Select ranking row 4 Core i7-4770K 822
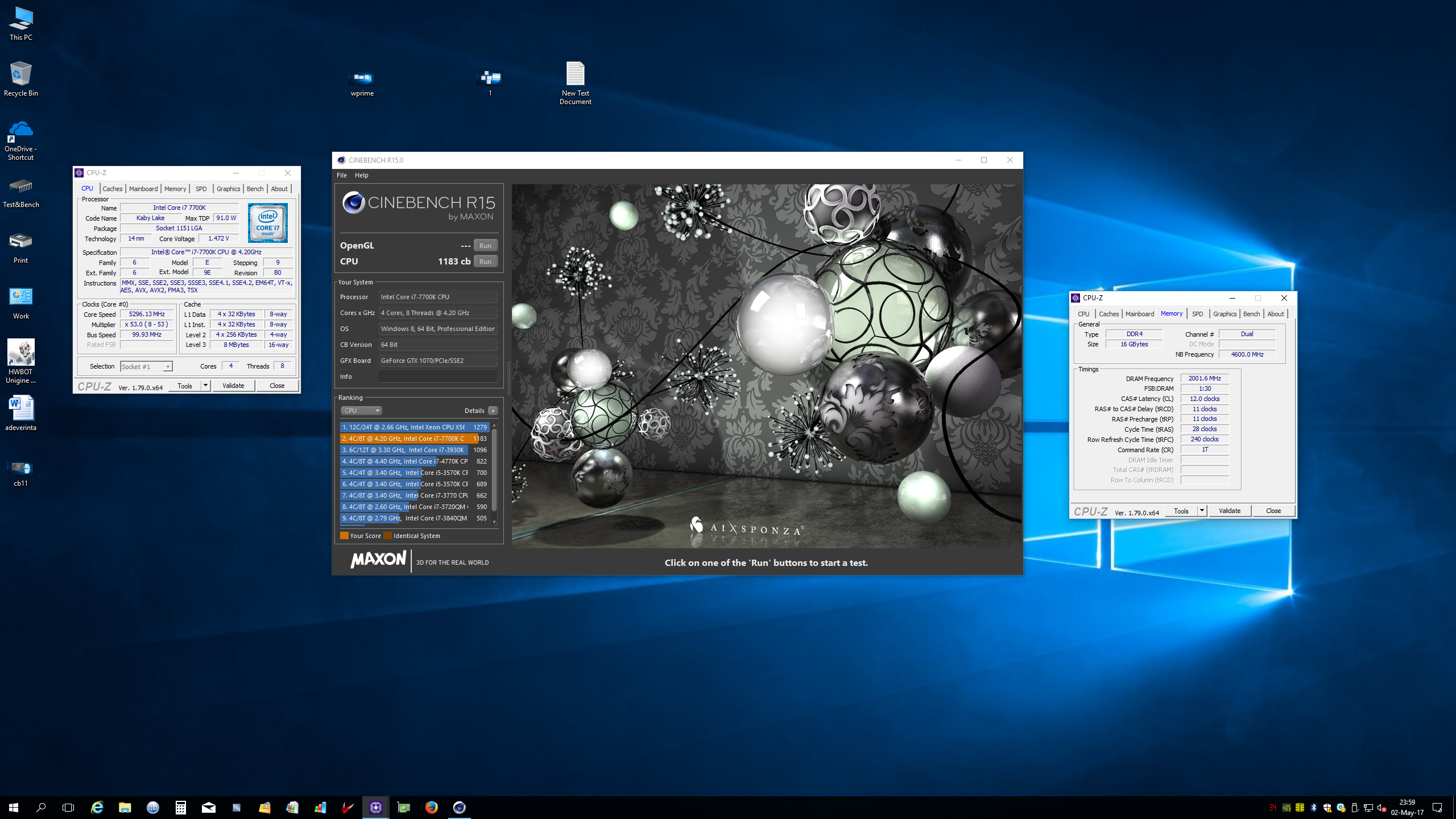Screen dimensions: 1456x819 415,461
